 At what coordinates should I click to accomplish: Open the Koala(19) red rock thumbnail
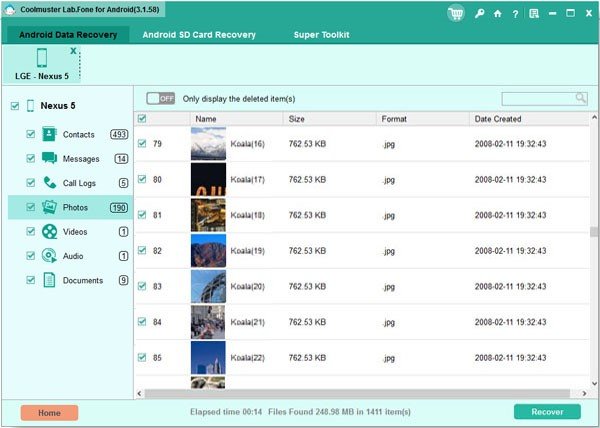(x=208, y=251)
